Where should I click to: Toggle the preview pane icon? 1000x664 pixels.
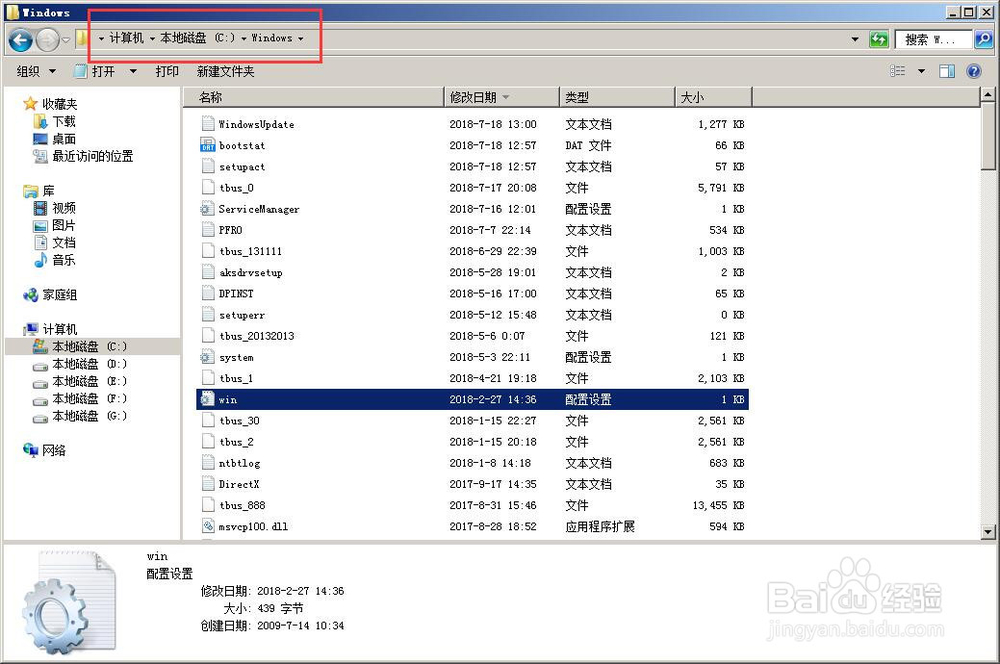947,71
